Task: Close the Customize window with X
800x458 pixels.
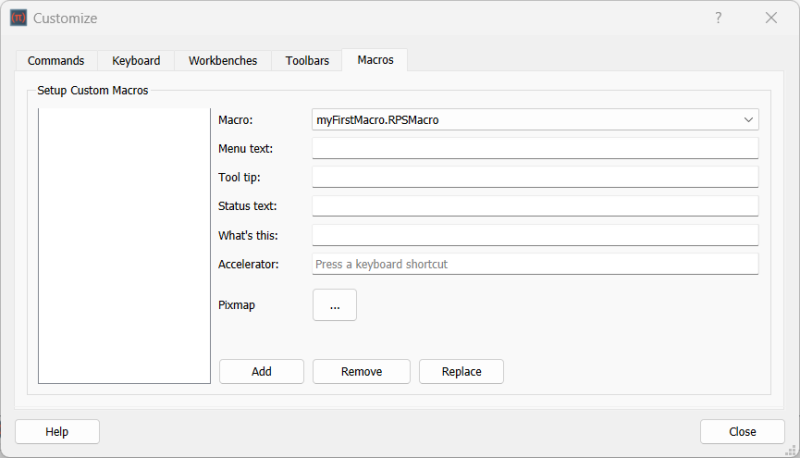Action: pos(771,18)
